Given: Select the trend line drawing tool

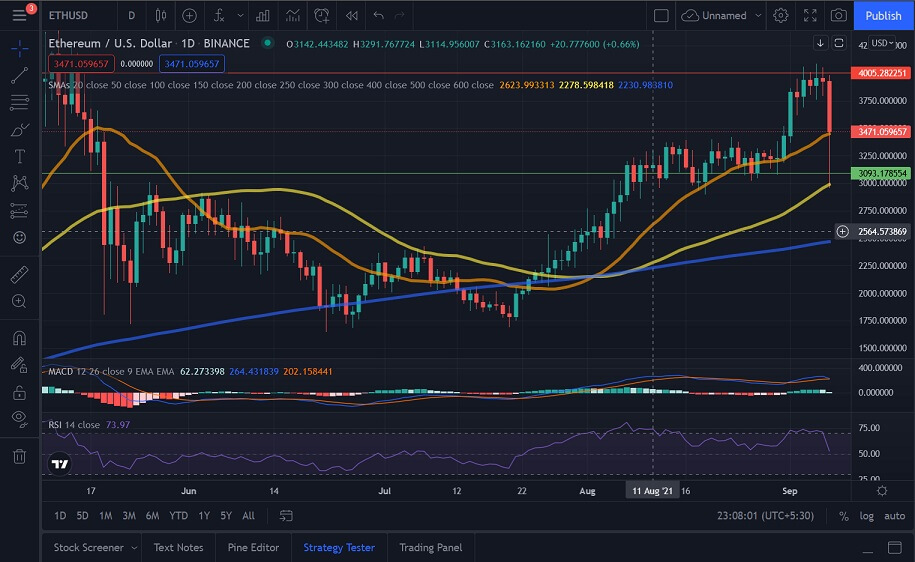Looking at the screenshot, I should (19, 75).
